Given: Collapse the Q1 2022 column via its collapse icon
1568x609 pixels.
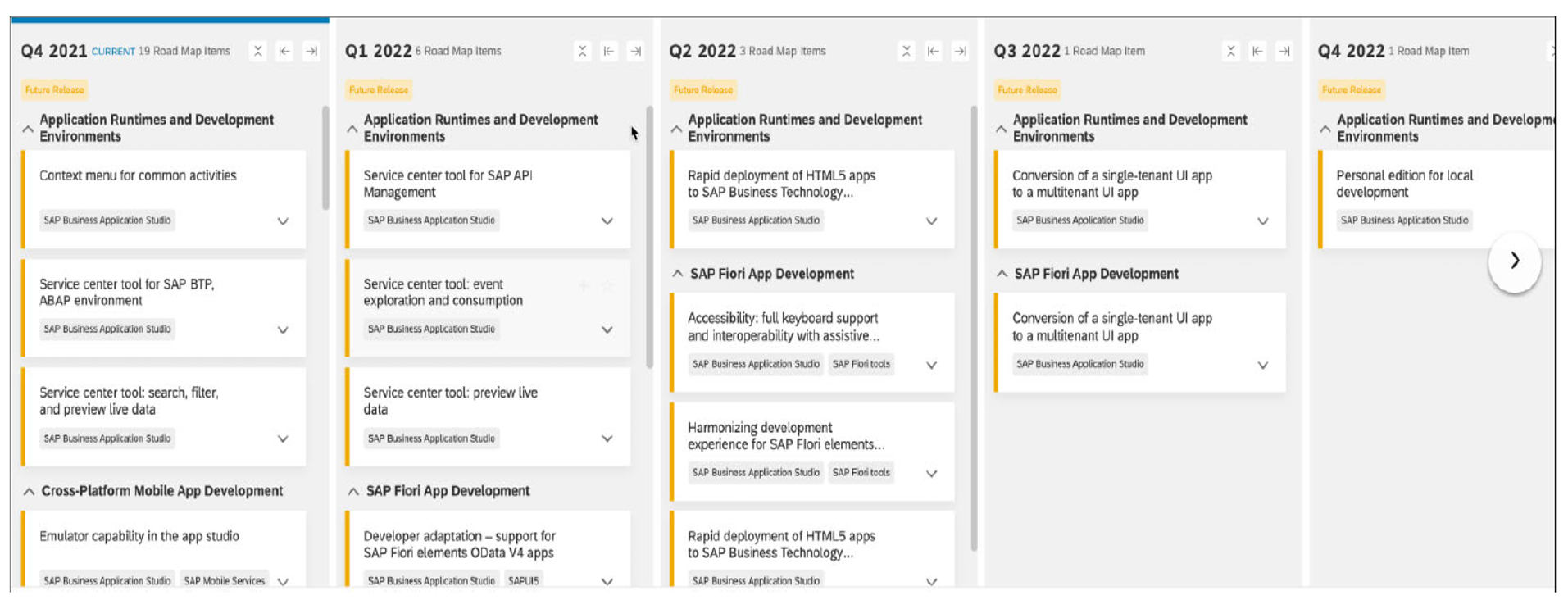Looking at the screenshot, I should pyautogui.click(x=582, y=51).
